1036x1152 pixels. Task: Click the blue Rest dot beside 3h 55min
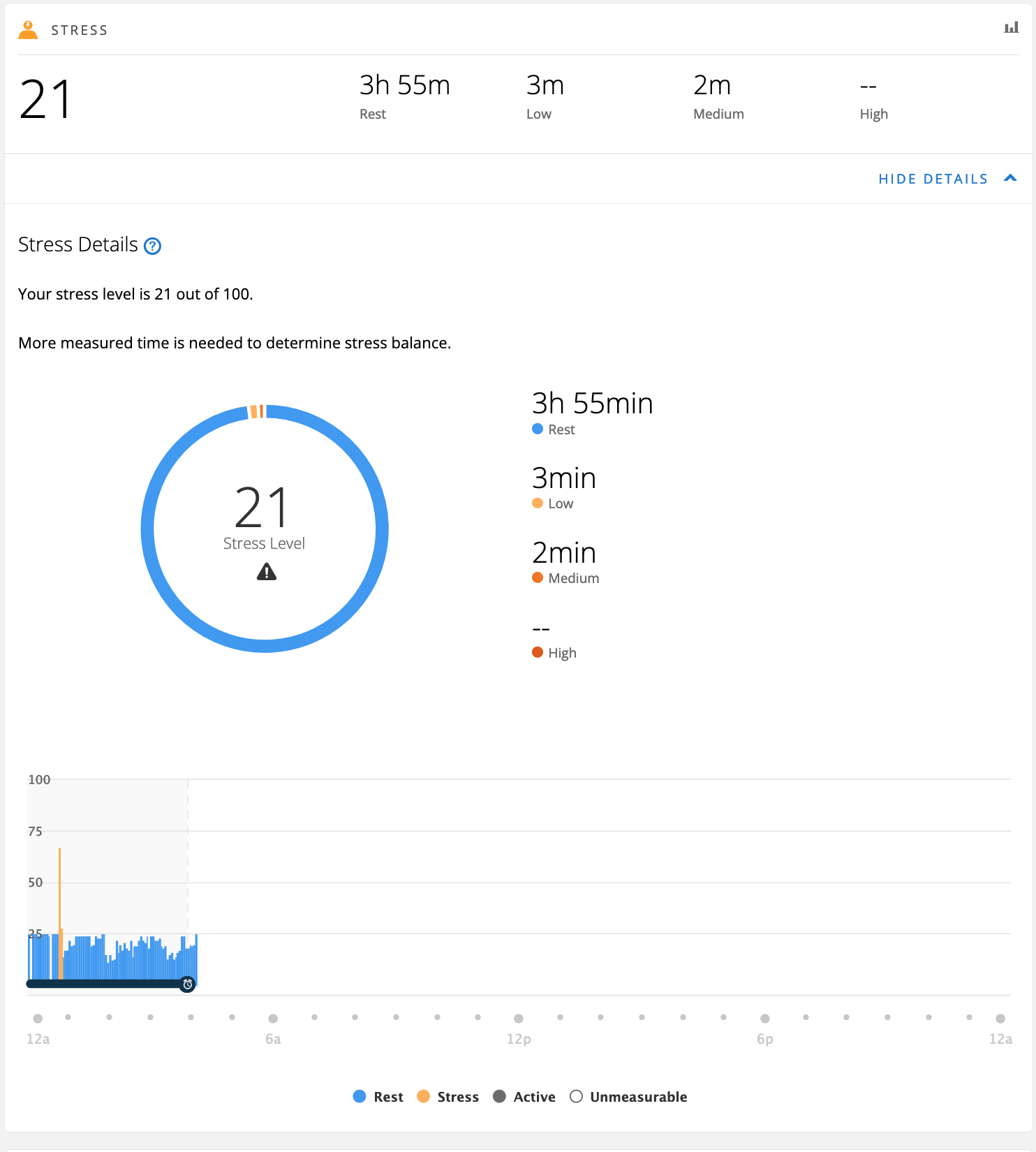pyautogui.click(x=538, y=429)
